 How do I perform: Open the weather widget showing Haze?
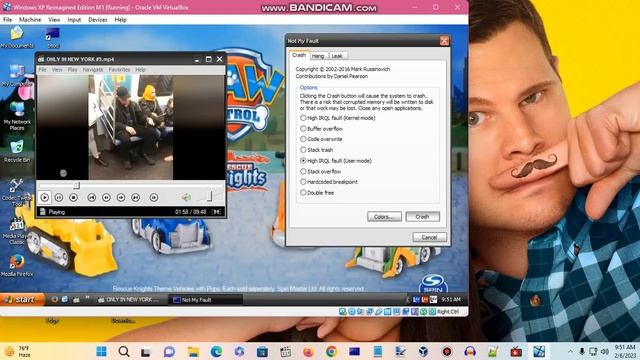[18, 351]
